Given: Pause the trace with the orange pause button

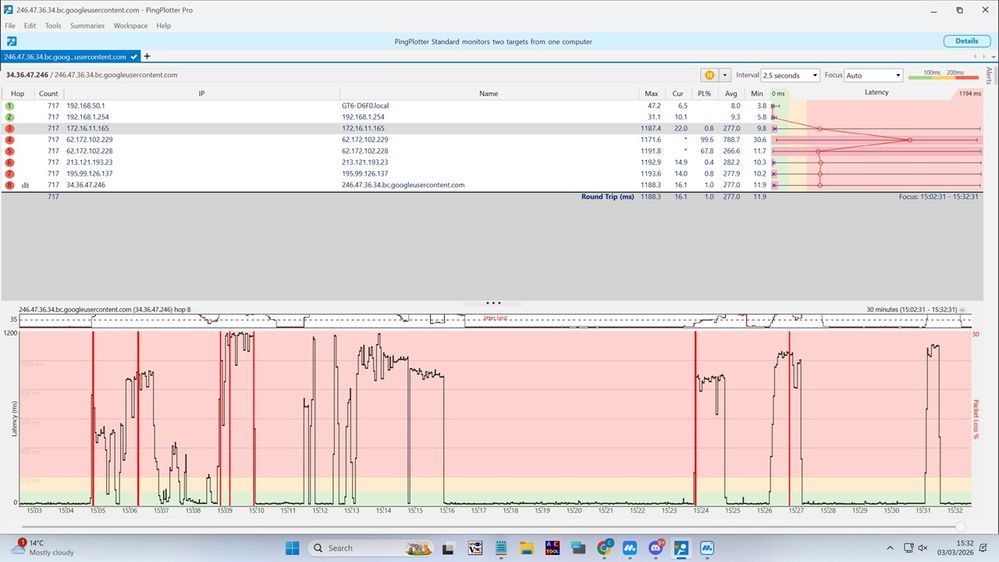Looking at the screenshot, I should [x=709, y=75].
